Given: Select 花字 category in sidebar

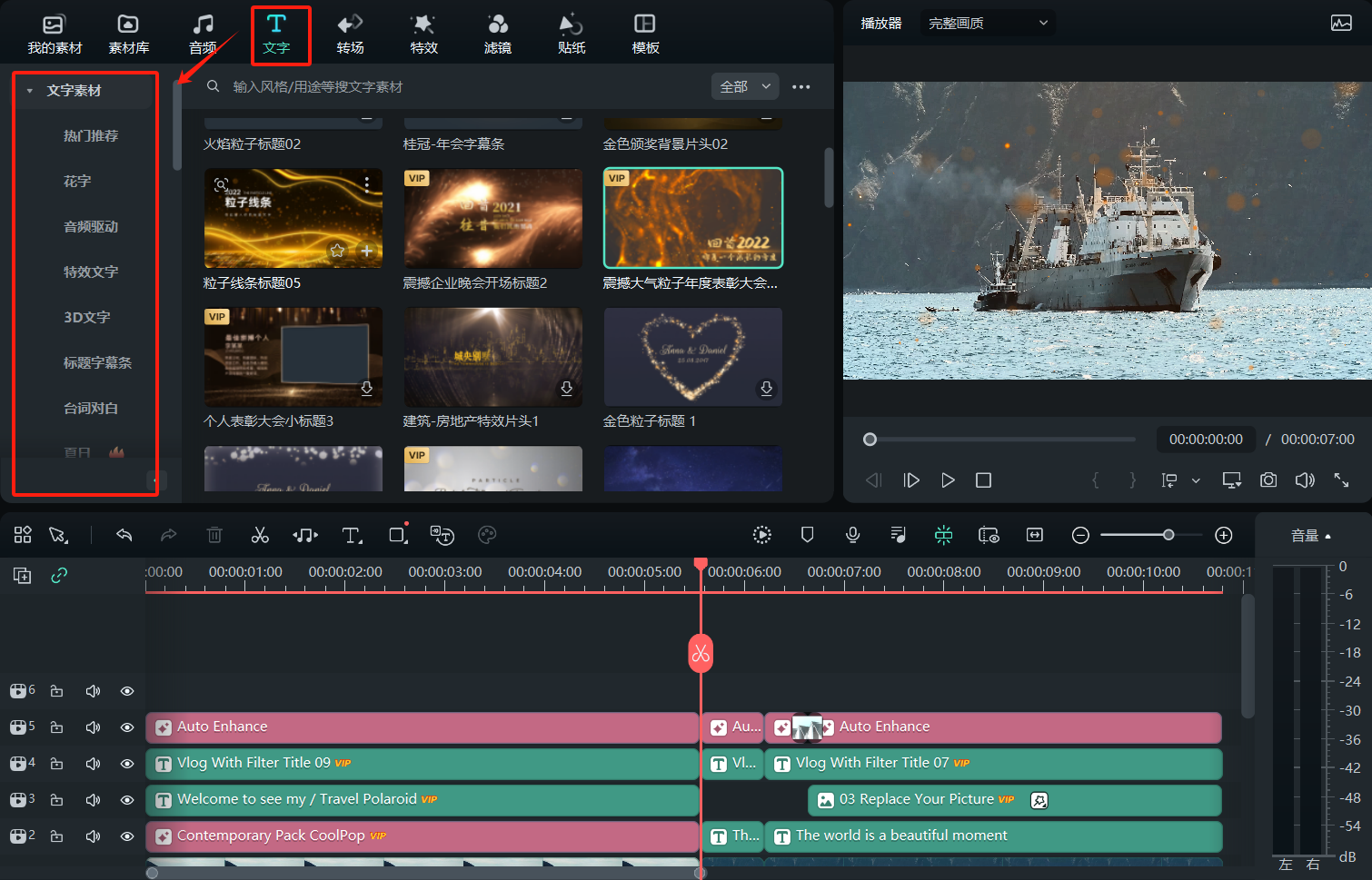Looking at the screenshot, I should point(77,181).
